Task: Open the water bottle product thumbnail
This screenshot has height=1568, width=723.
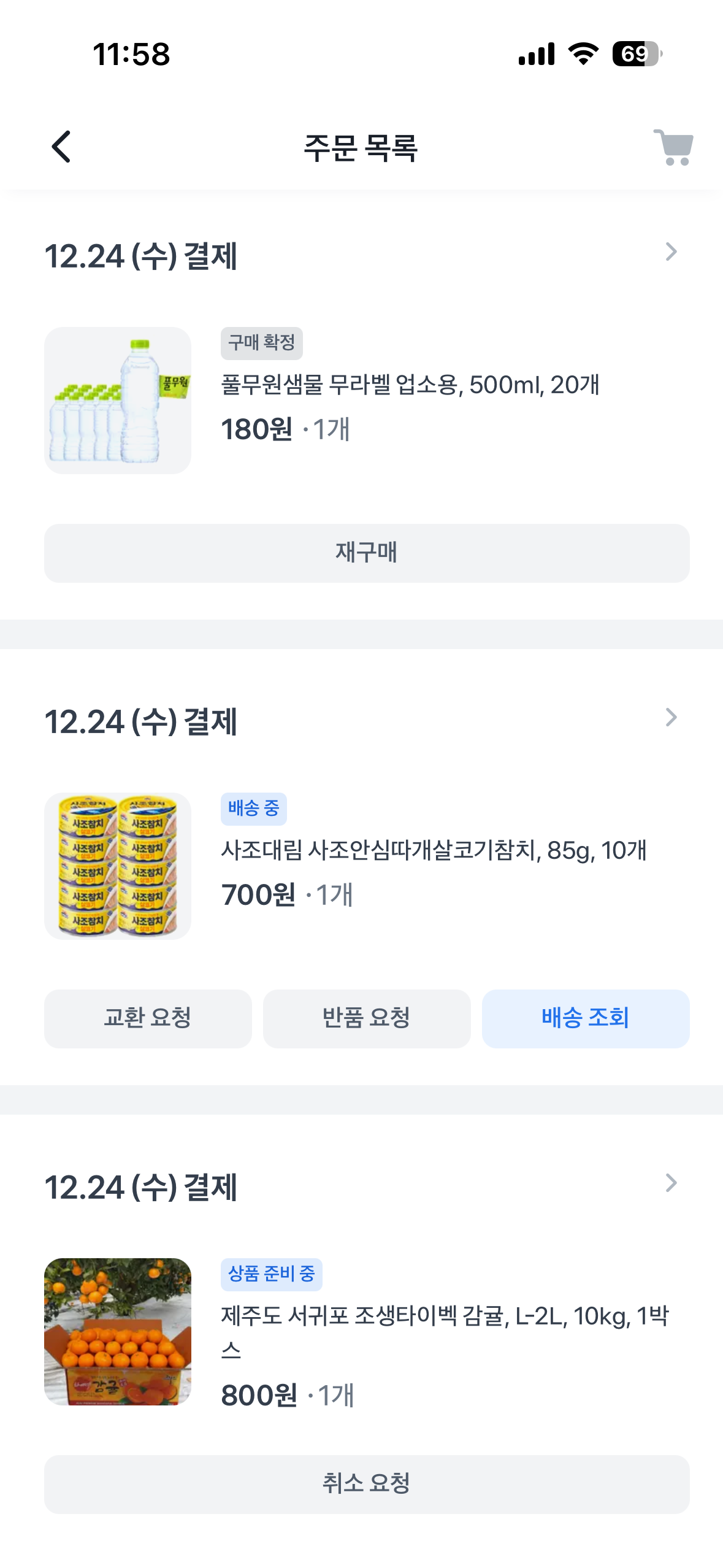Action: pos(118,401)
